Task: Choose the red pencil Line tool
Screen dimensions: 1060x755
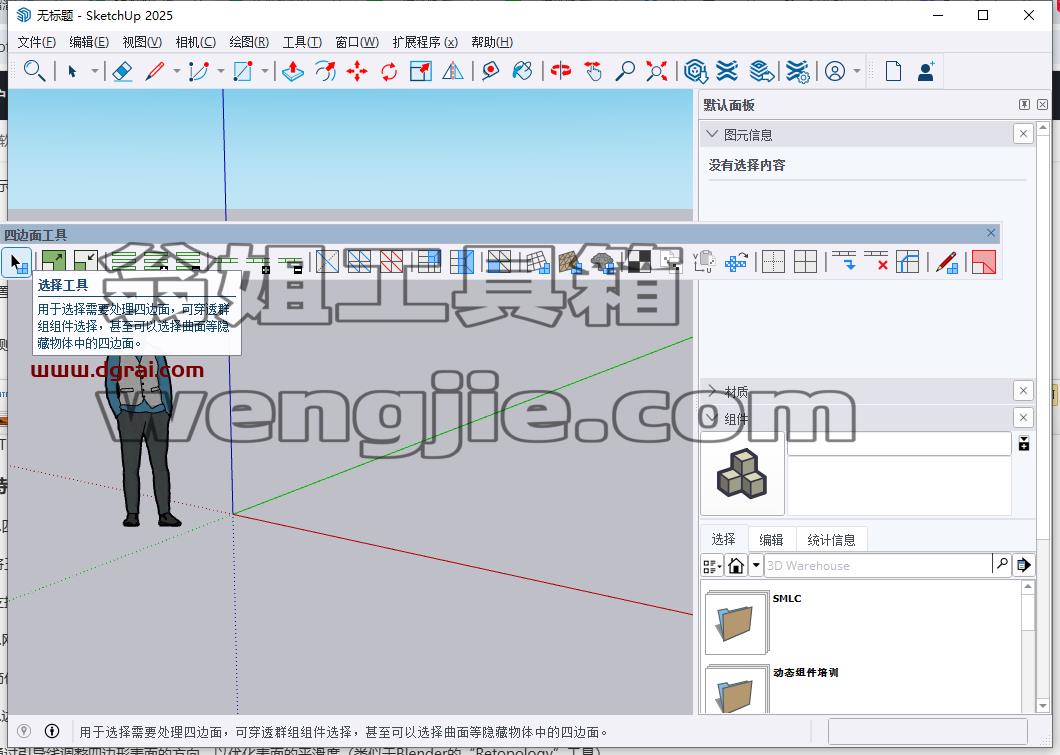Action: coord(155,71)
